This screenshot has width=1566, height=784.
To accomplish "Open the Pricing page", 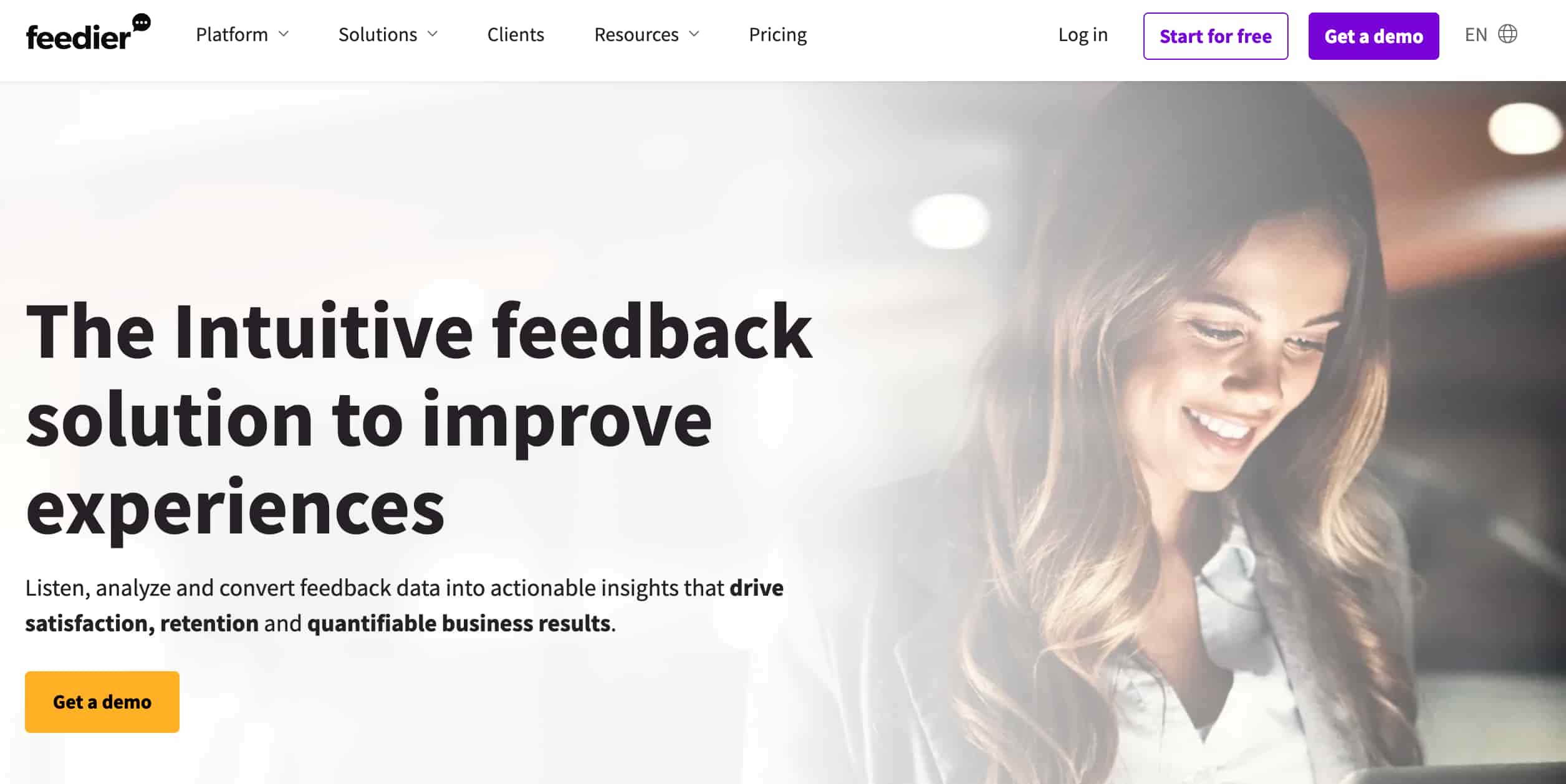I will point(777,35).
